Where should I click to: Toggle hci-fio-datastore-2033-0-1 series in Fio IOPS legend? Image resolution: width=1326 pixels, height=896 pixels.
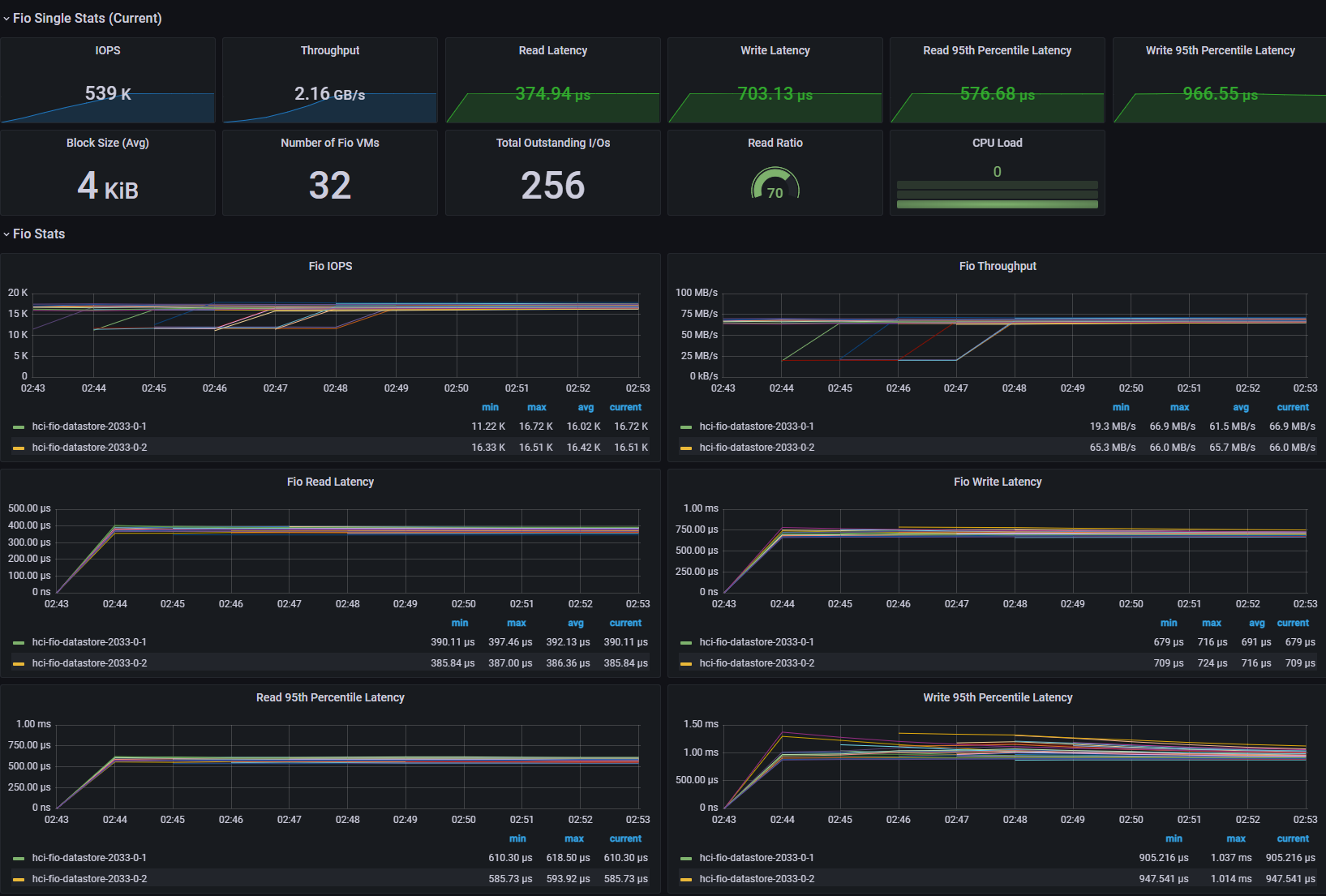tap(89, 427)
